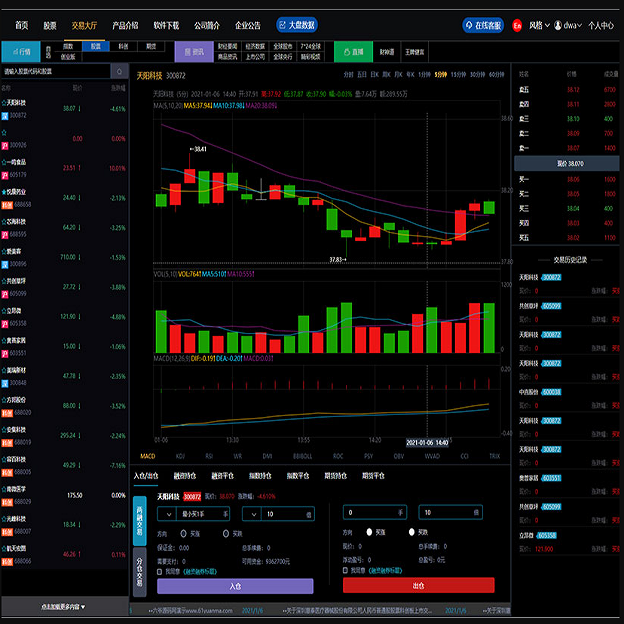Toggle favorite star for 悦康药业

click(x=5, y=190)
